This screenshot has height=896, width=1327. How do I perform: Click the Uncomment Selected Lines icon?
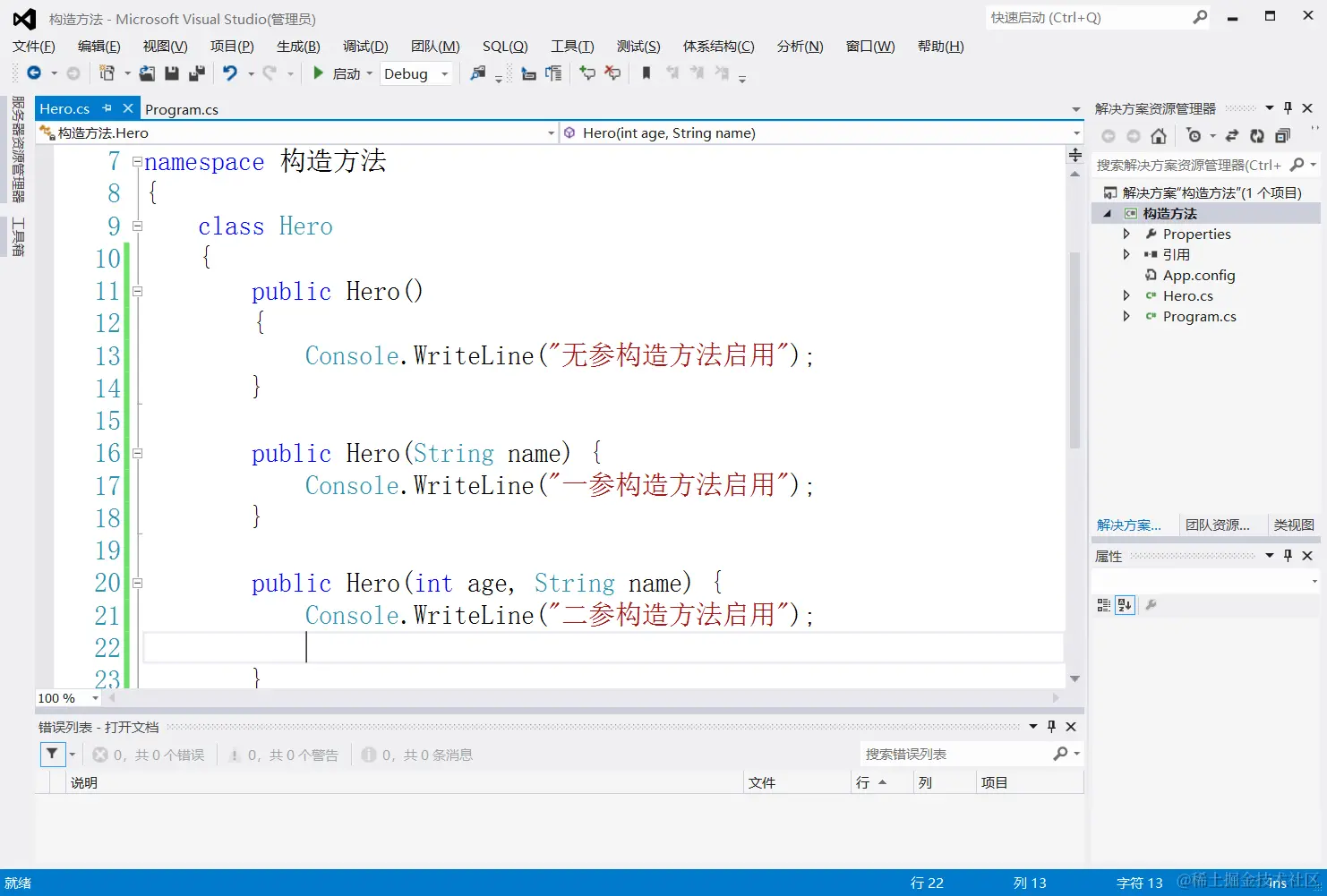pyautogui.click(x=612, y=73)
